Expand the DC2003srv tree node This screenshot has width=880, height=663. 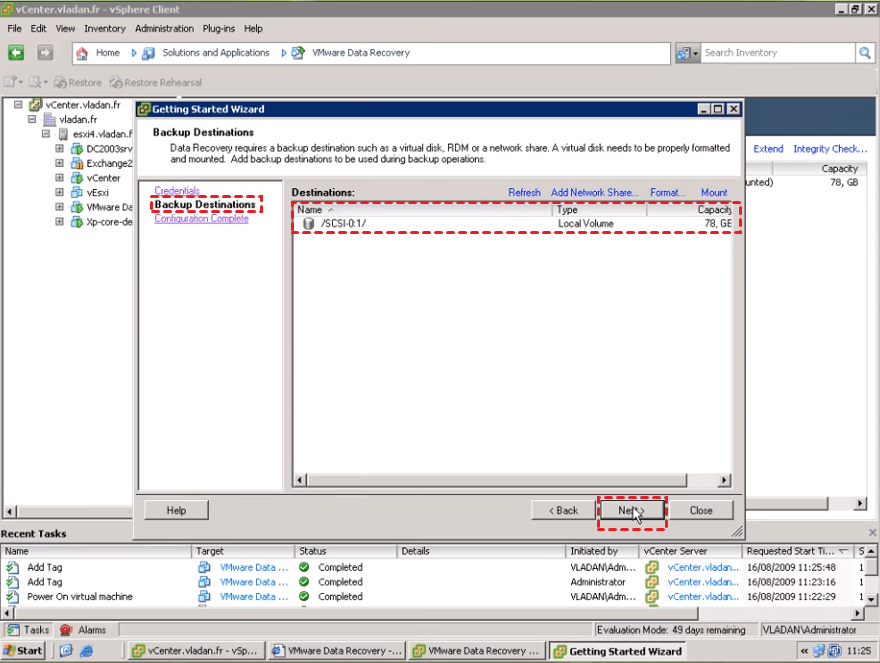pyautogui.click(x=59, y=148)
